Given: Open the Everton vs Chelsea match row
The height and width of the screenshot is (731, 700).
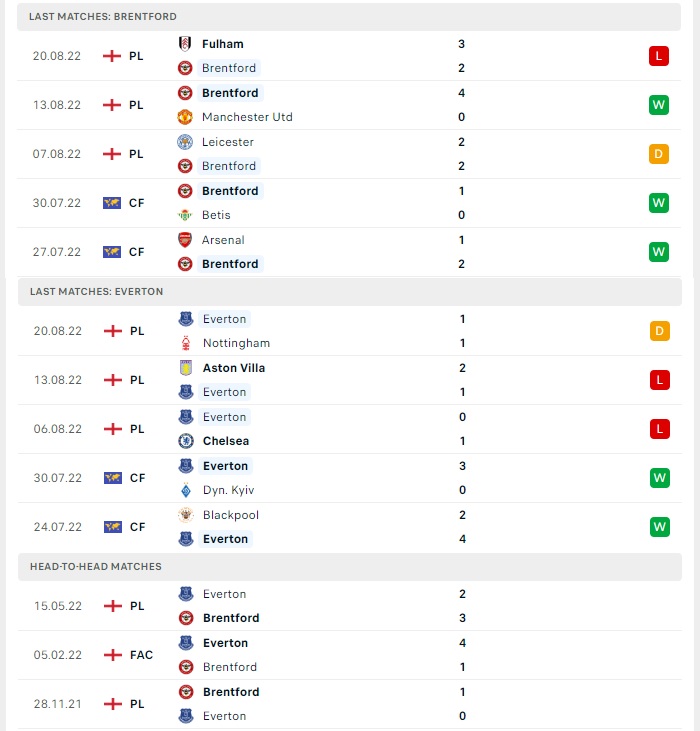Looking at the screenshot, I should [x=350, y=429].
